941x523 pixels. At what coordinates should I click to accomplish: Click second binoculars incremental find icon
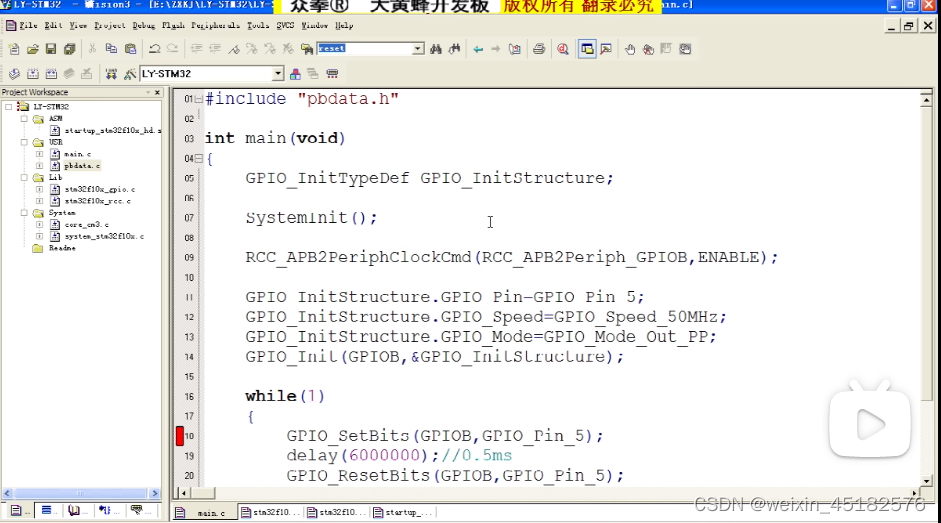(x=454, y=49)
